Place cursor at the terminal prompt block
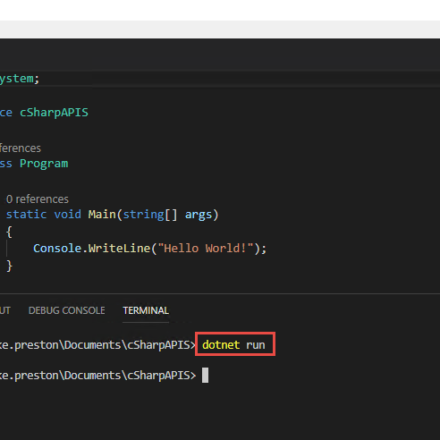 [x=205, y=375]
